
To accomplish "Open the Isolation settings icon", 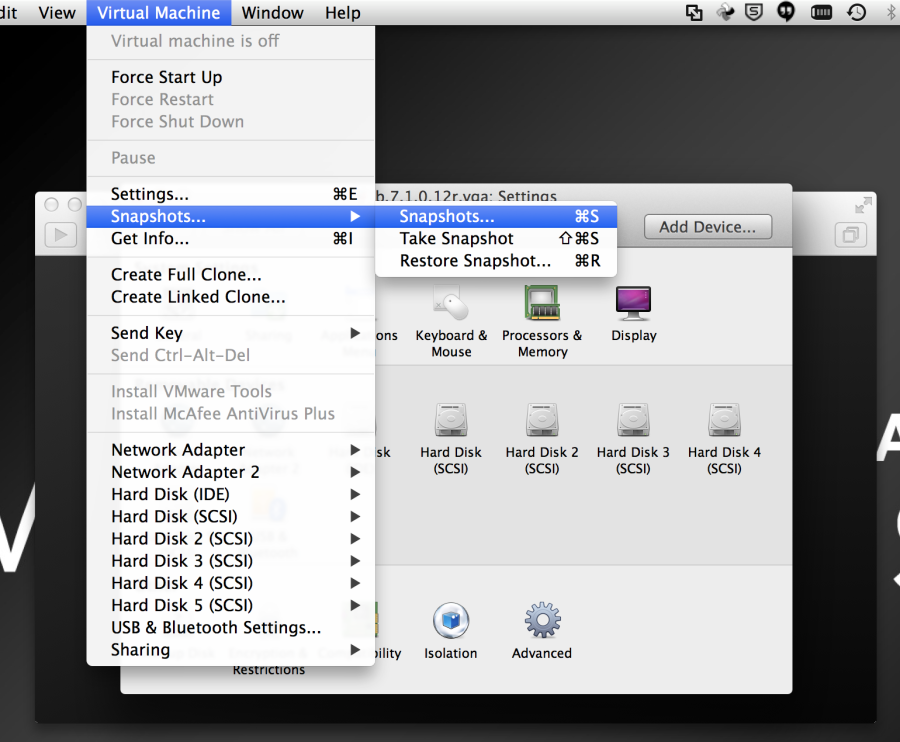I will point(451,621).
